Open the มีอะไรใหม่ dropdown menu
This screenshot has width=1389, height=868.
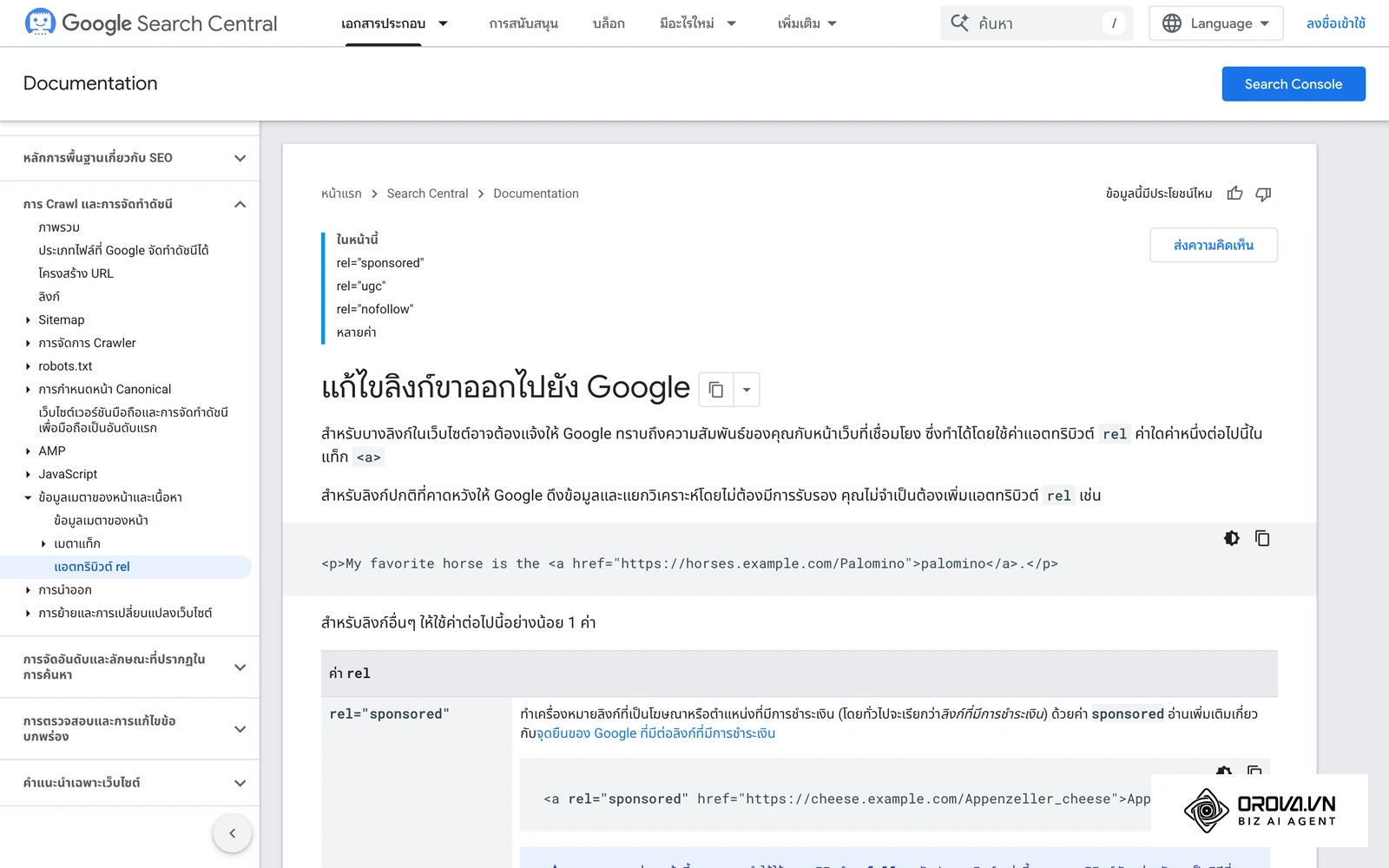697,23
